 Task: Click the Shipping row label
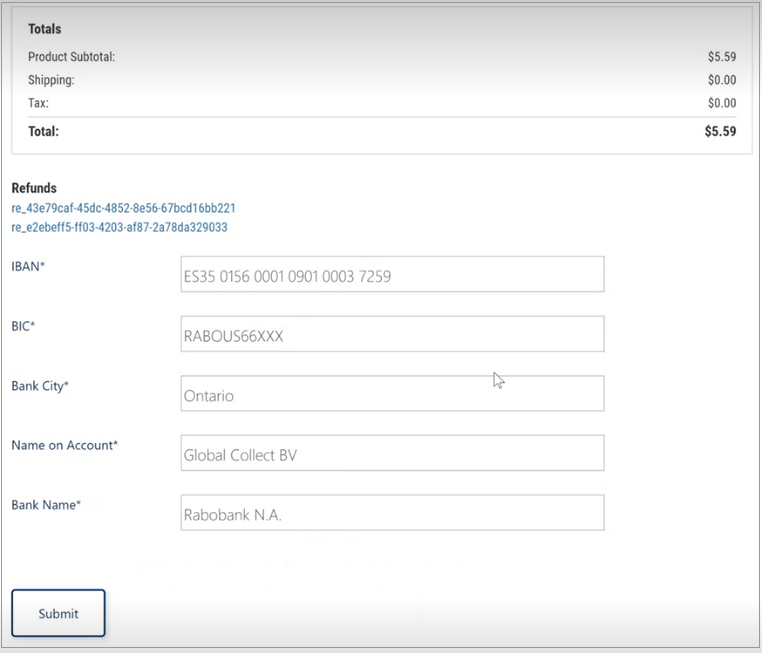[x=51, y=80]
